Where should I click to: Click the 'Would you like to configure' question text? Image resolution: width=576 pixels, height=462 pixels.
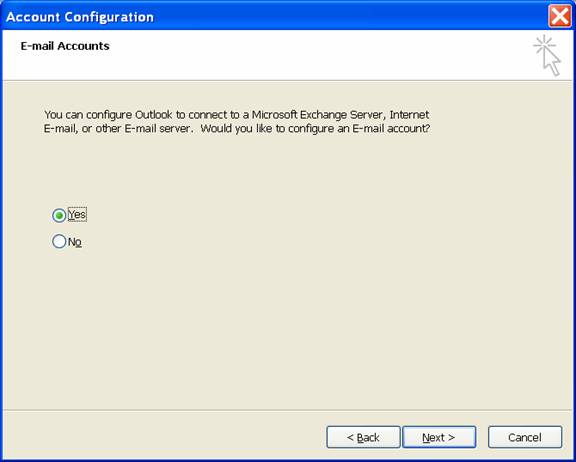315,129
